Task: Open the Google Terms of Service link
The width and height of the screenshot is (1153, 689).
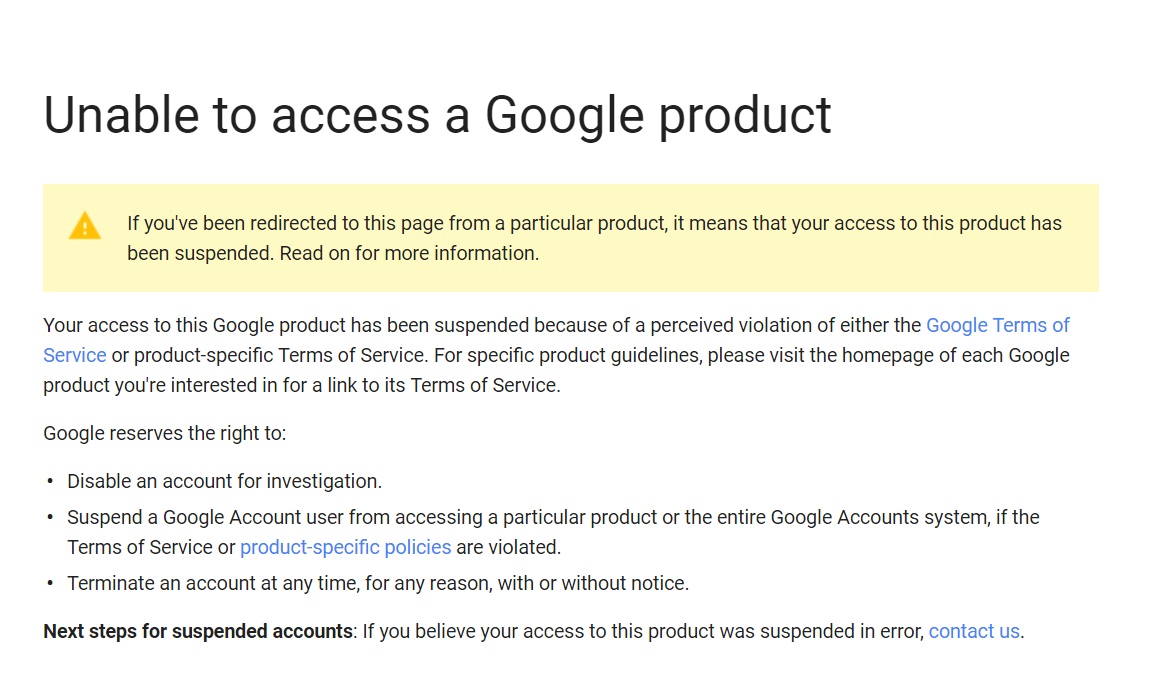Action: coord(997,325)
